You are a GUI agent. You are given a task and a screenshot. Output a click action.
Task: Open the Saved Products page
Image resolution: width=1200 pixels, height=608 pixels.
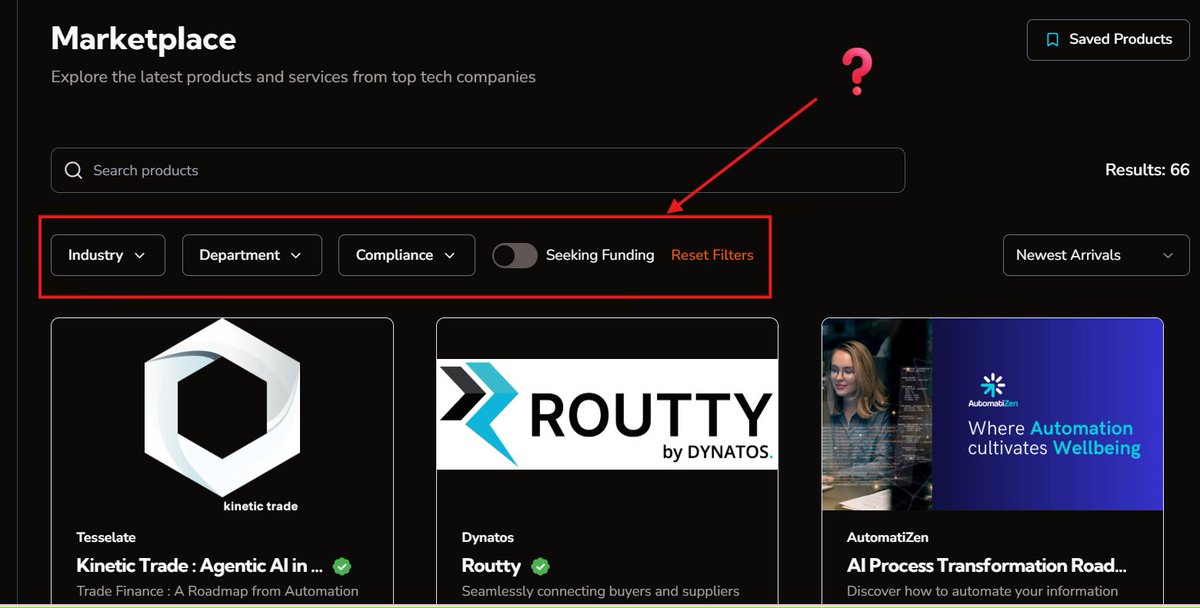[1108, 40]
